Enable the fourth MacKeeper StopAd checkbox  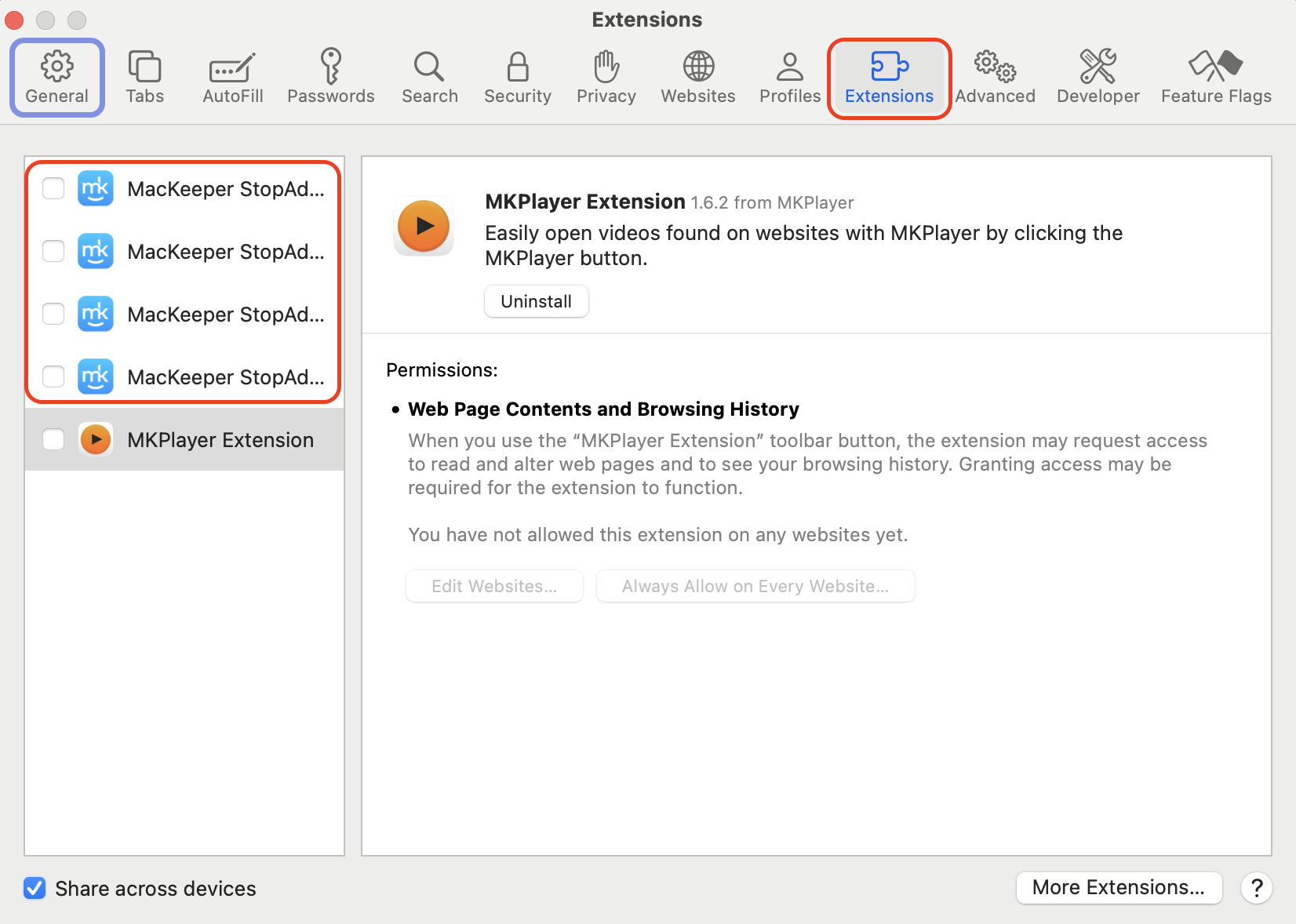click(53, 377)
